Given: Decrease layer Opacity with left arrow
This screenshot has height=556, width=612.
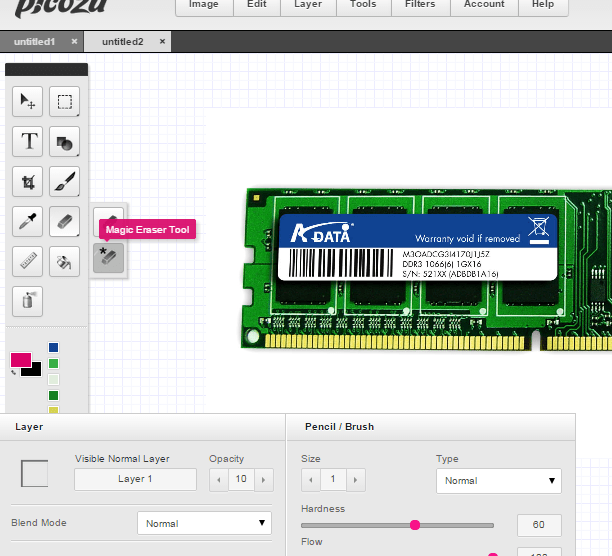Looking at the screenshot, I should coord(219,480).
